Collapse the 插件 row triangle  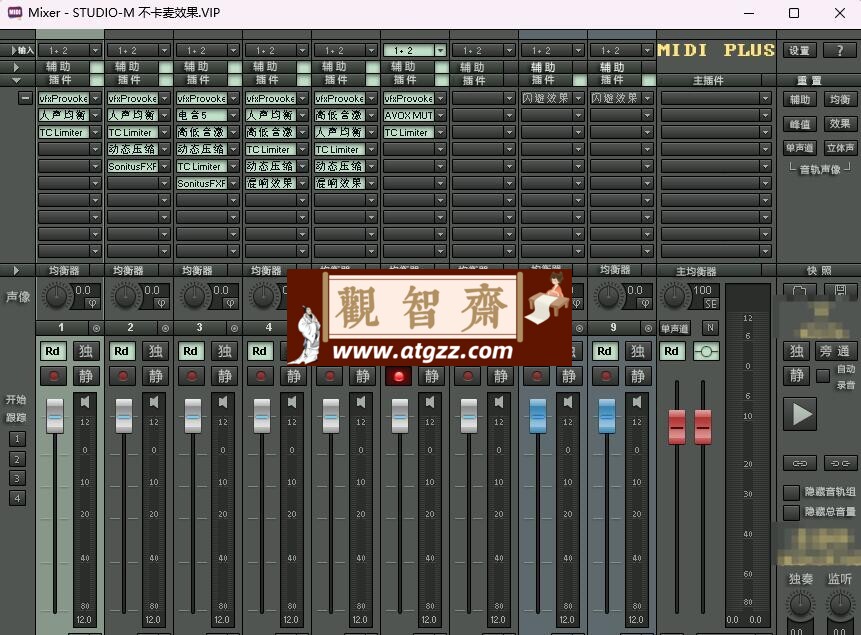click(16, 80)
